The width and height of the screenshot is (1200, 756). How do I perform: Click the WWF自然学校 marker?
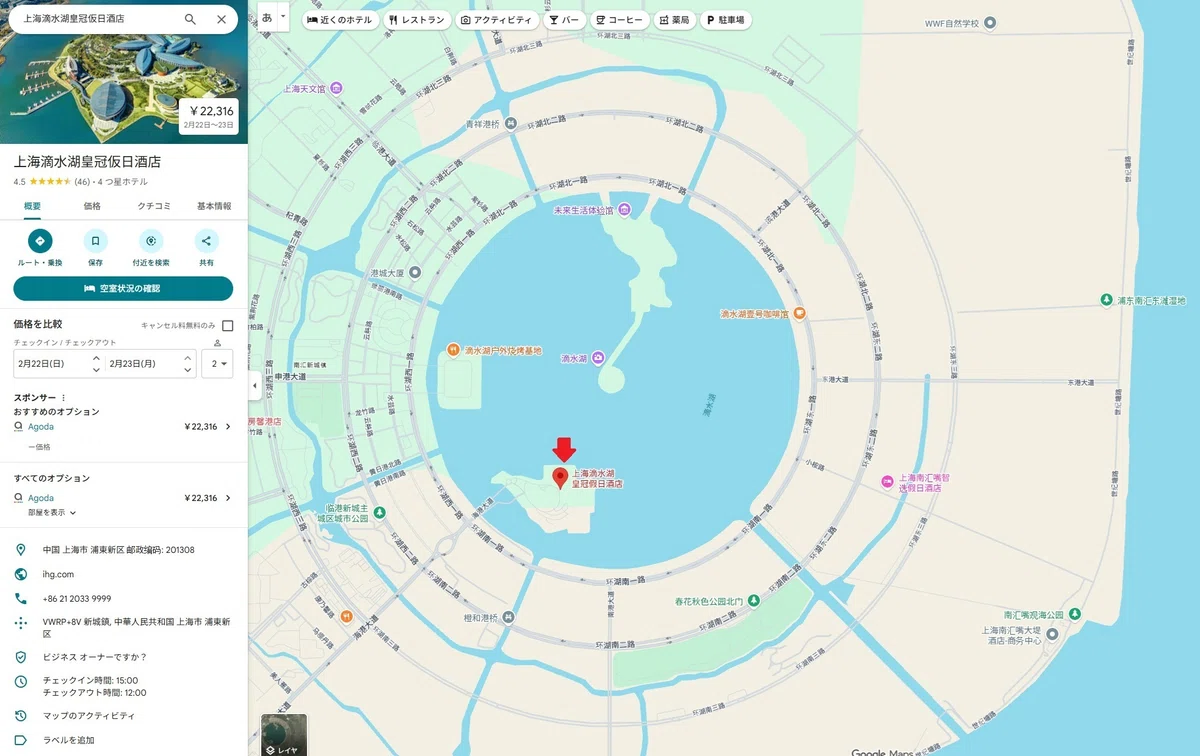coord(990,21)
